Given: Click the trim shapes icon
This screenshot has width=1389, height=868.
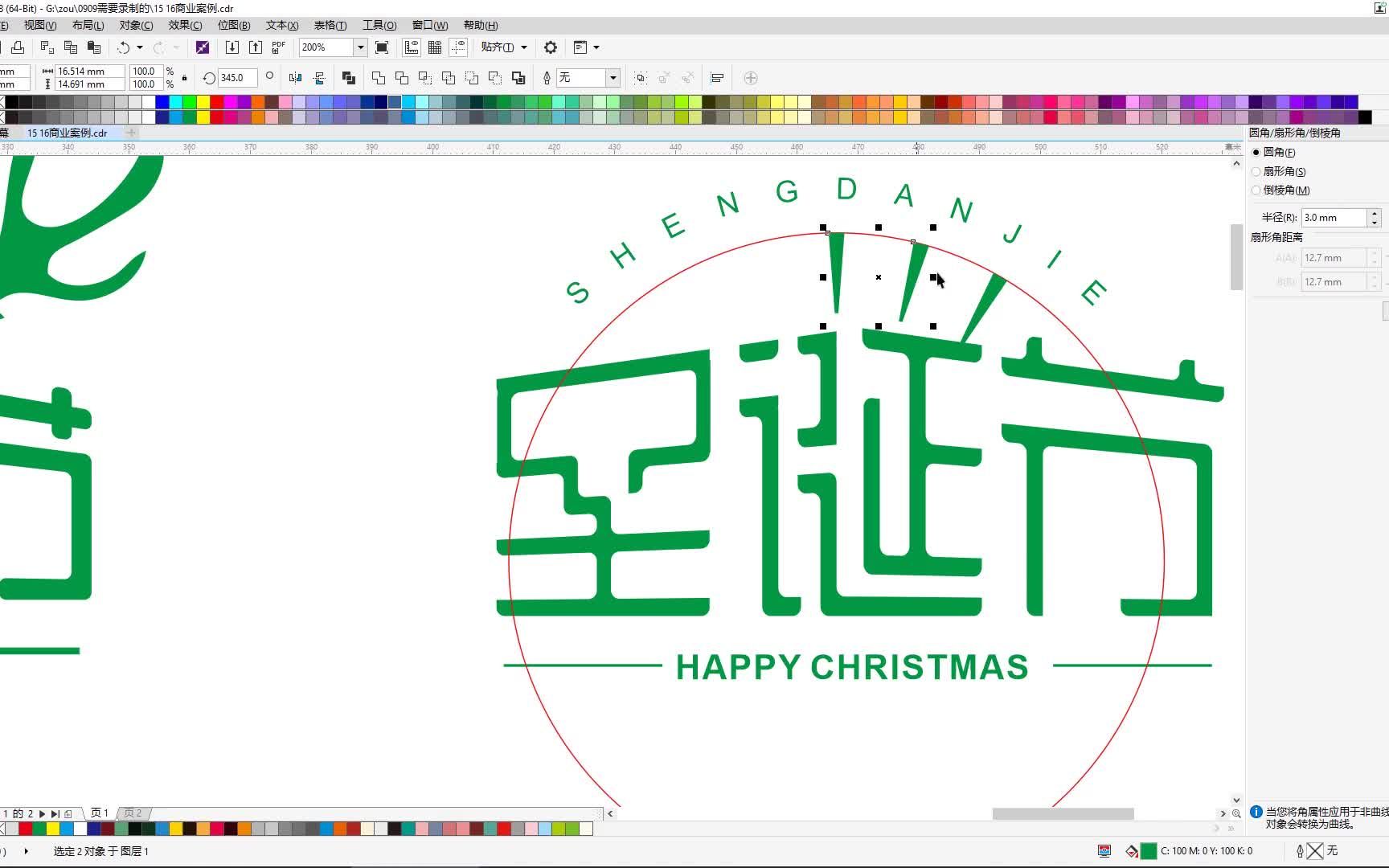Looking at the screenshot, I should point(402,78).
